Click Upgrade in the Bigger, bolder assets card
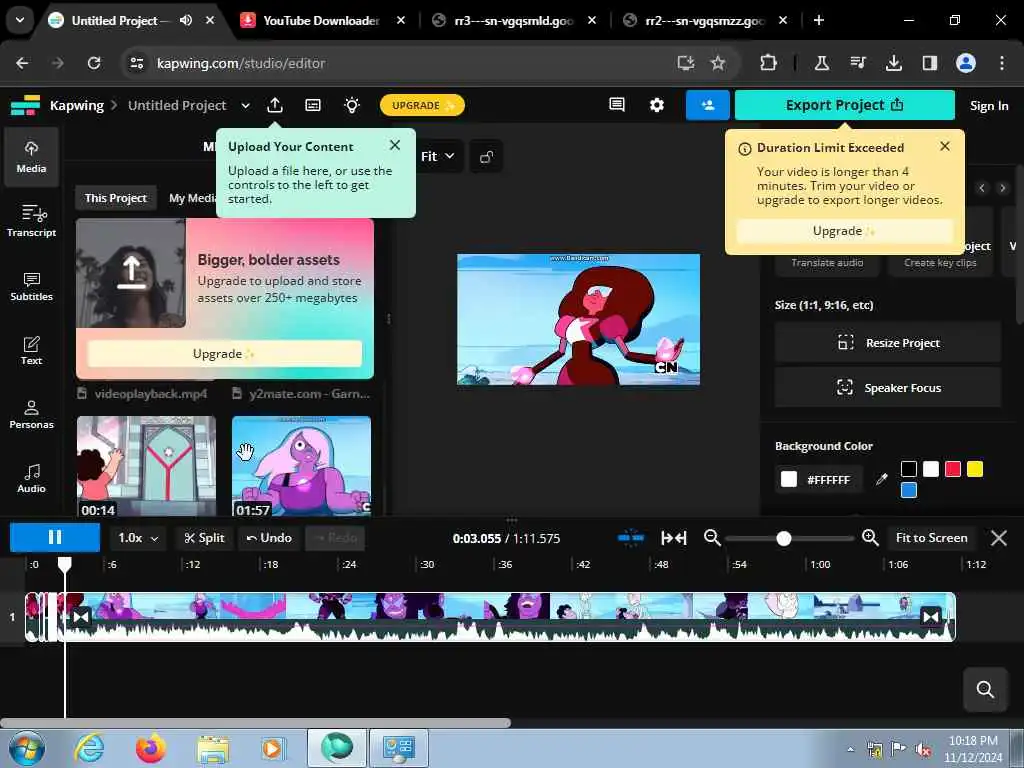Screen dimensions: 1024x768 point(225,353)
